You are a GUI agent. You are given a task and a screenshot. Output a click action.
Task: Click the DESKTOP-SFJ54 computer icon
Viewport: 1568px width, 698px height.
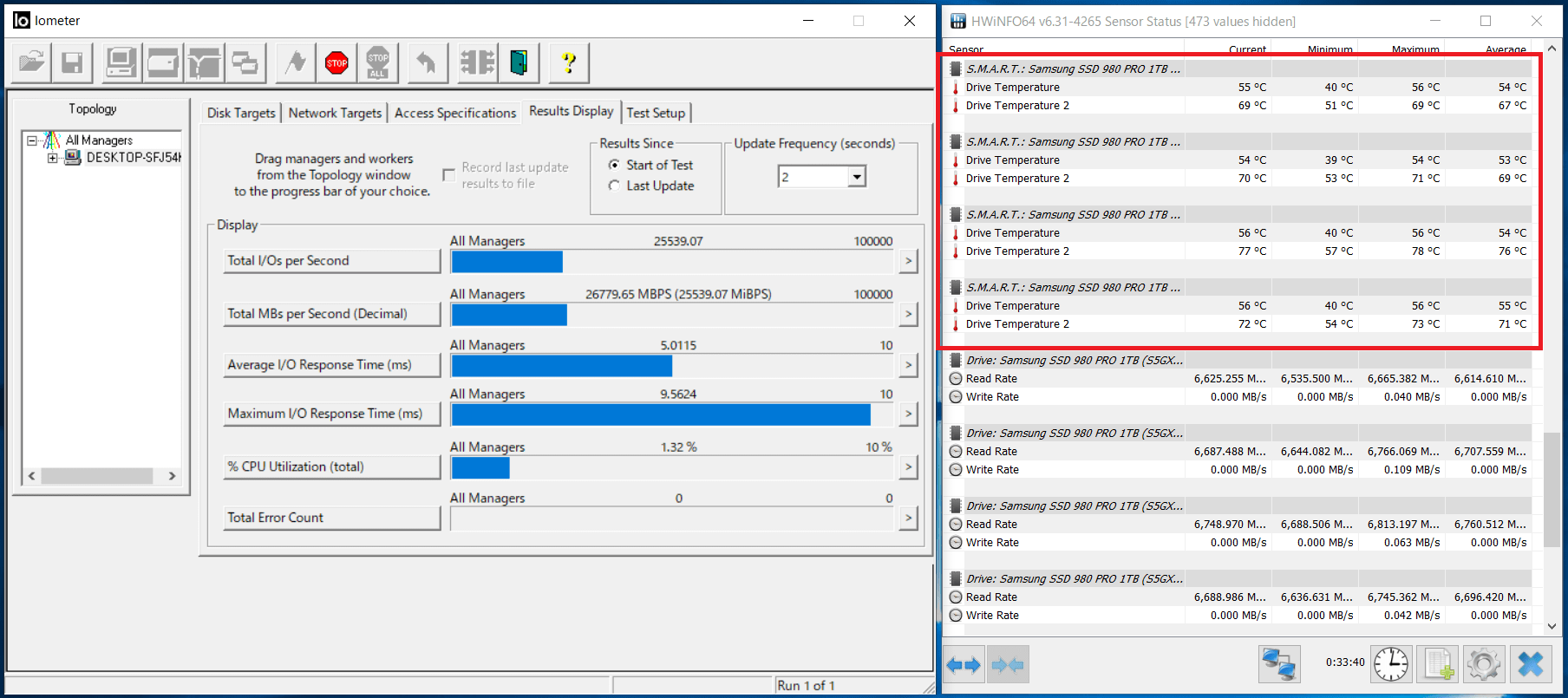click(x=73, y=157)
